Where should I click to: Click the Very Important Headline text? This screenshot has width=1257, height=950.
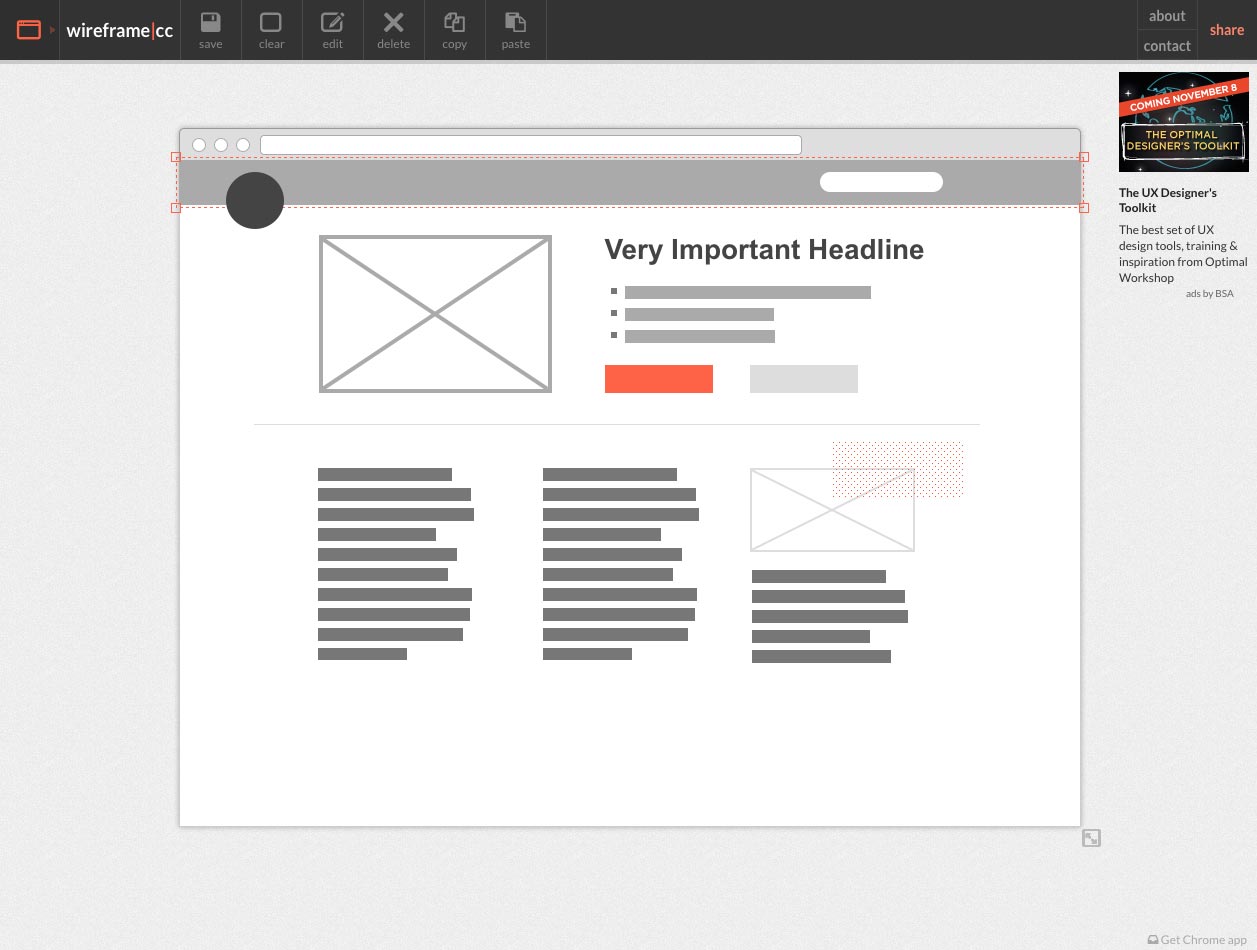(x=764, y=250)
